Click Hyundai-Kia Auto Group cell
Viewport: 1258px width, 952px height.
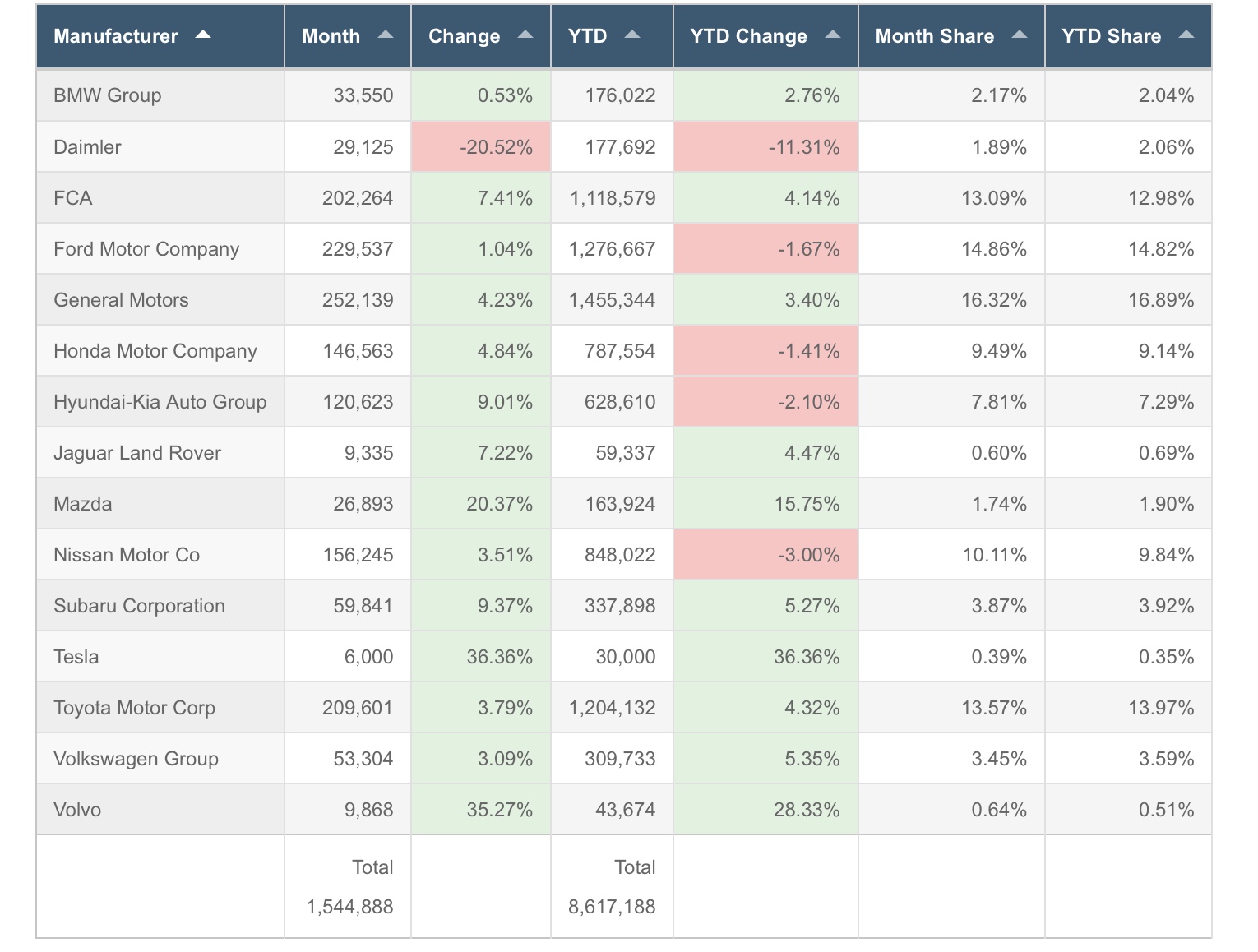(x=160, y=402)
